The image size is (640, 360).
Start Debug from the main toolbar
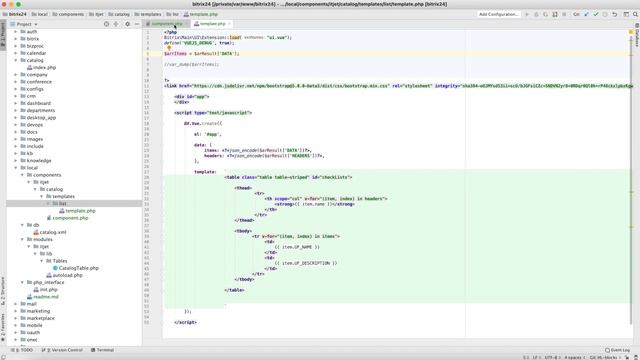(x=536, y=14)
